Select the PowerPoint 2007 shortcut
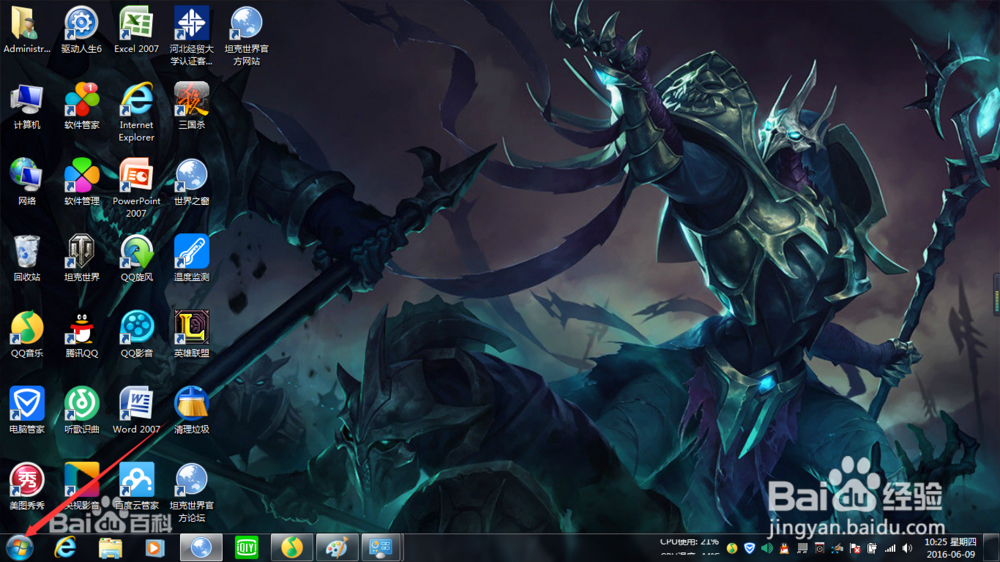Viewport: 1000px width, 562px height. point(136,188)
